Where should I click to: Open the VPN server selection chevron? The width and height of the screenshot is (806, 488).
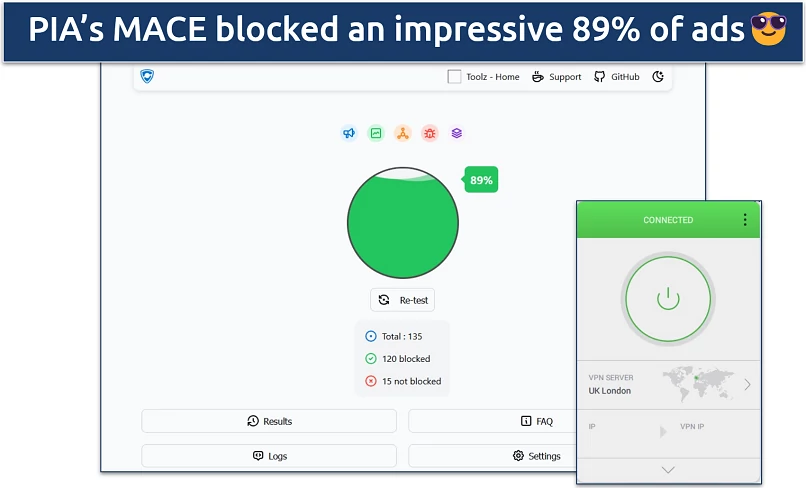747,384
